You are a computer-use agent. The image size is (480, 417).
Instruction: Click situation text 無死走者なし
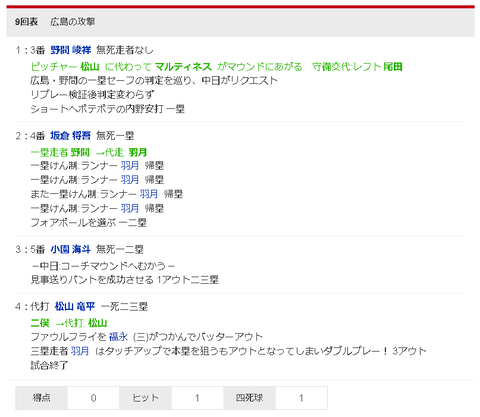125,50
